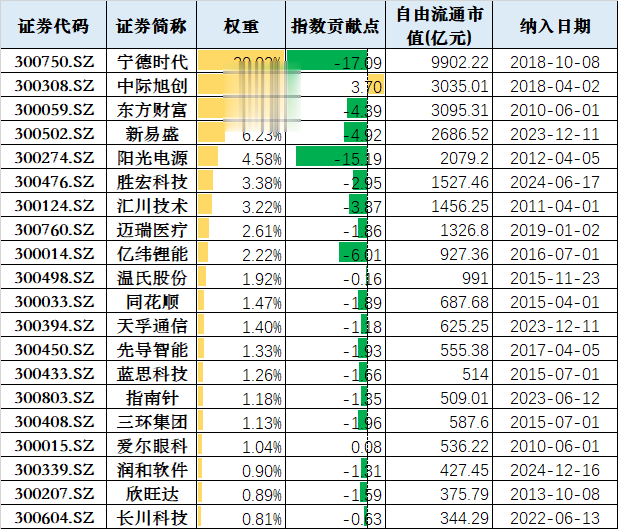This screenshot has width=618, height=529.
Task: Select the date 2019-01-02
Action: coord(555,230)
